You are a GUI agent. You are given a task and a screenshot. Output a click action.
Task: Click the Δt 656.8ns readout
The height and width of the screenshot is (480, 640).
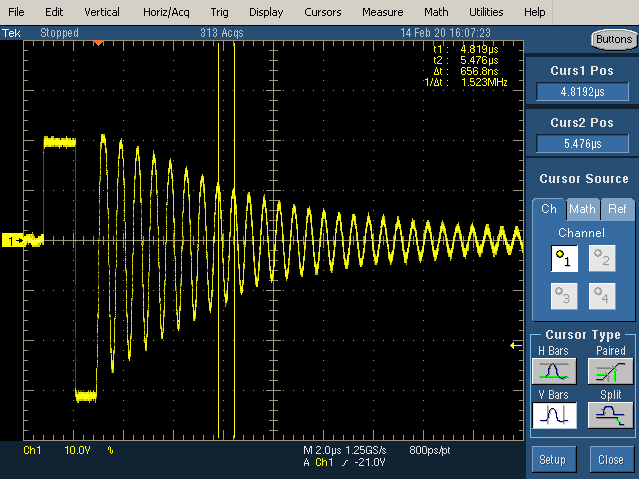point(466,71)
